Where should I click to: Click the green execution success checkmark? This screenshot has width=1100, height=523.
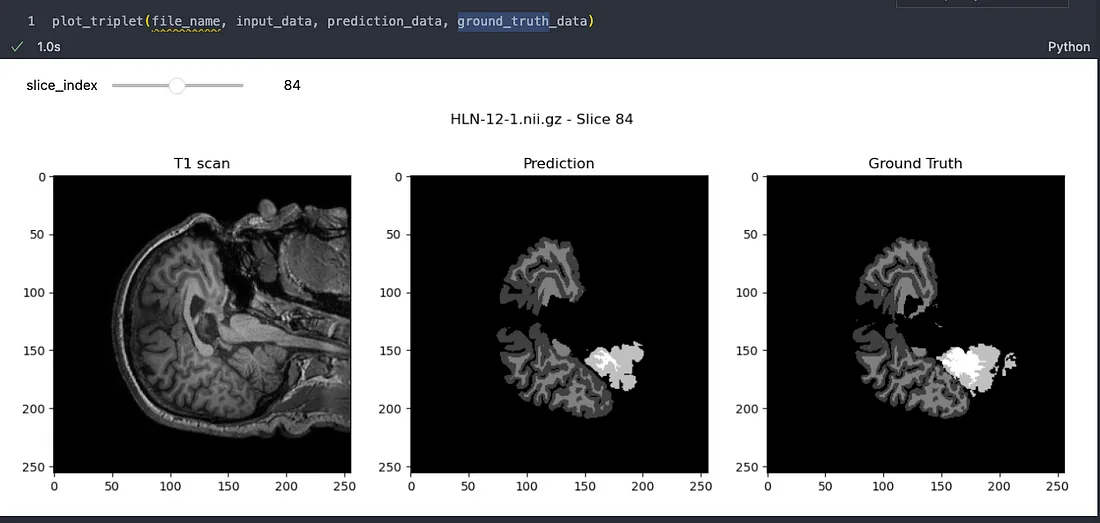tap(16, 47)
